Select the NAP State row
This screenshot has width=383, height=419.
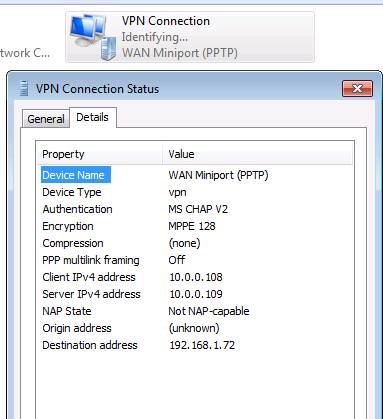pyautogui.click(x=195, y=311)
